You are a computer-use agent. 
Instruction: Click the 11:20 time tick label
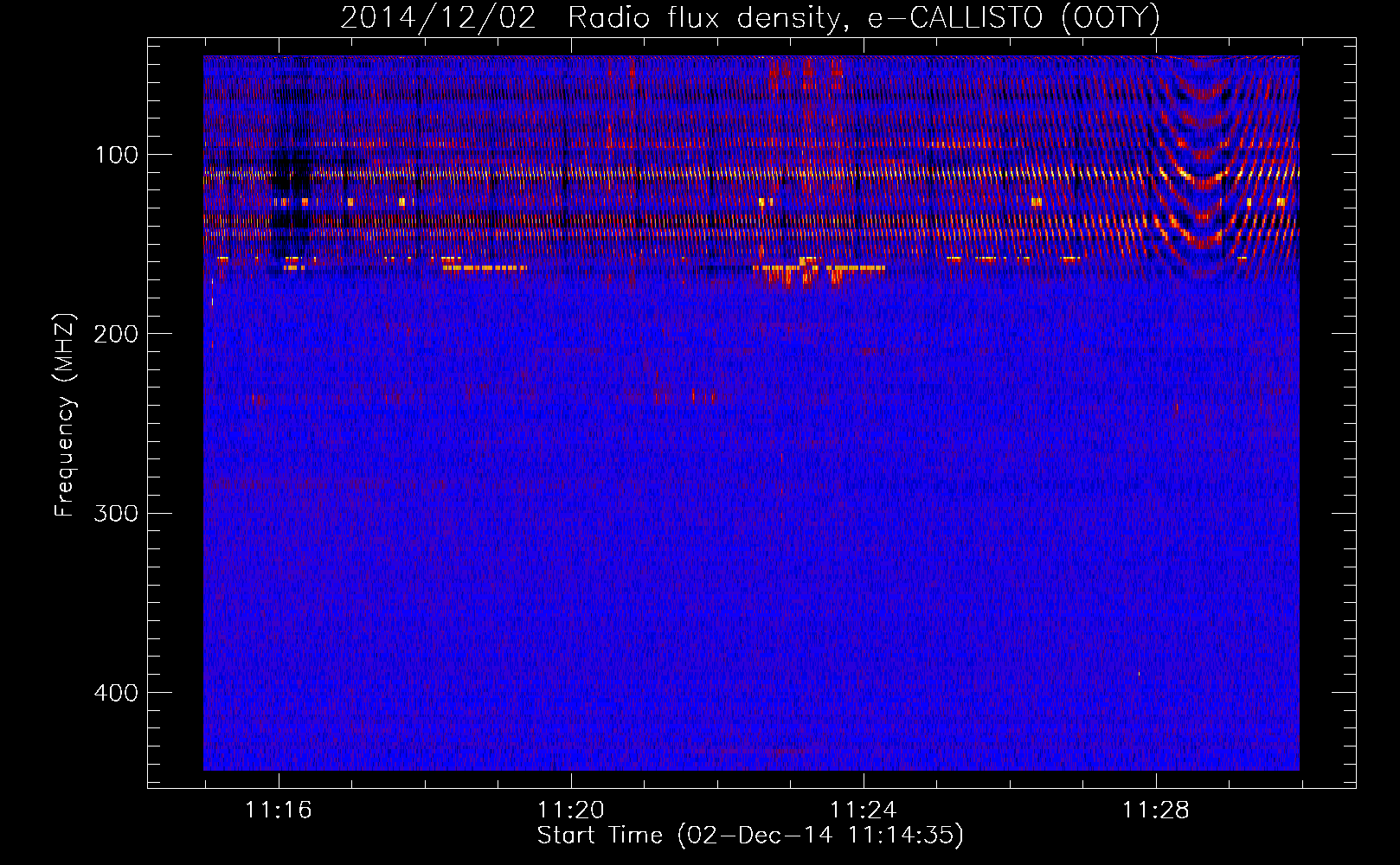571,811
